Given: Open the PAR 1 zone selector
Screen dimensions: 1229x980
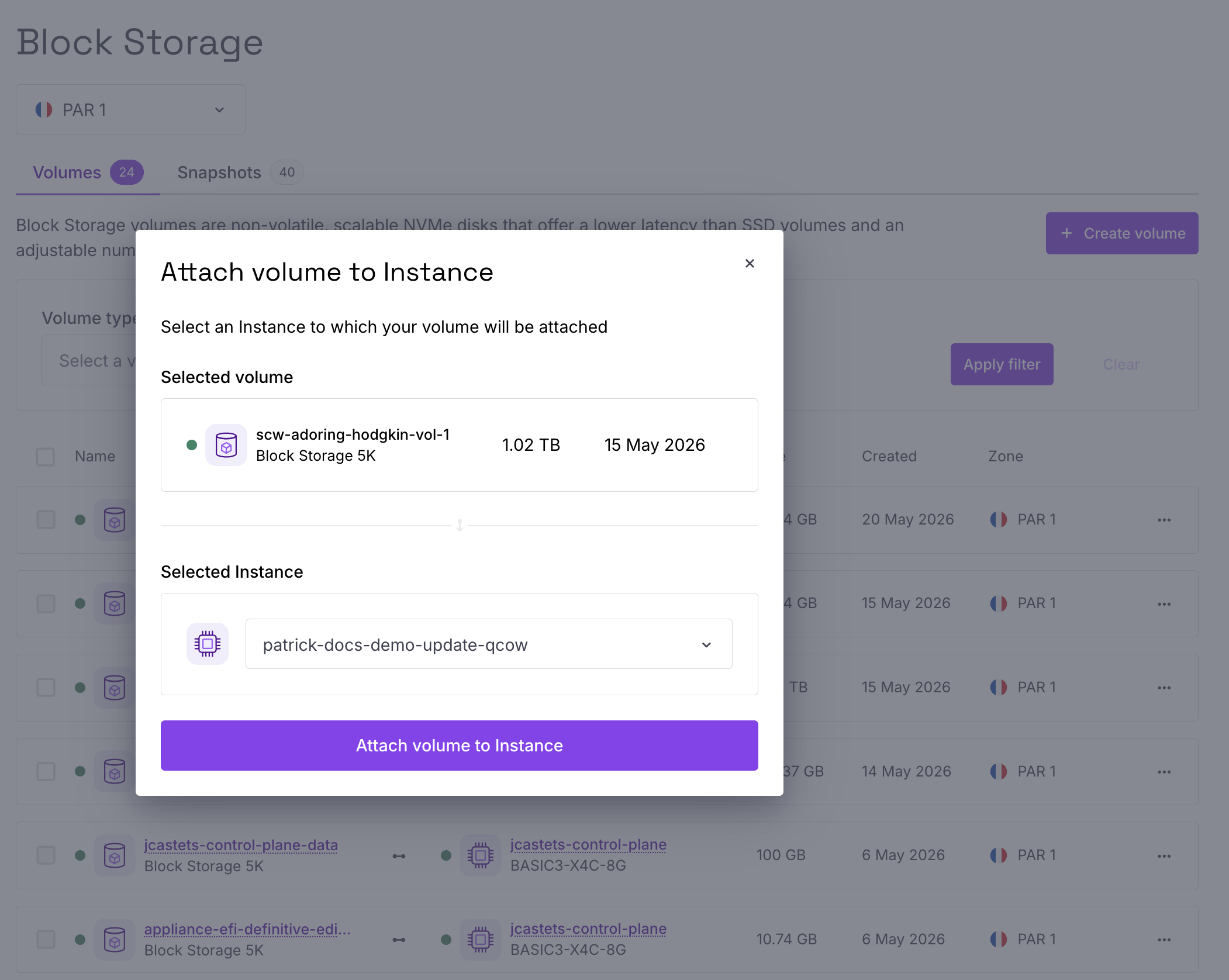Looking at the screenshot, I should click(130, 109).
